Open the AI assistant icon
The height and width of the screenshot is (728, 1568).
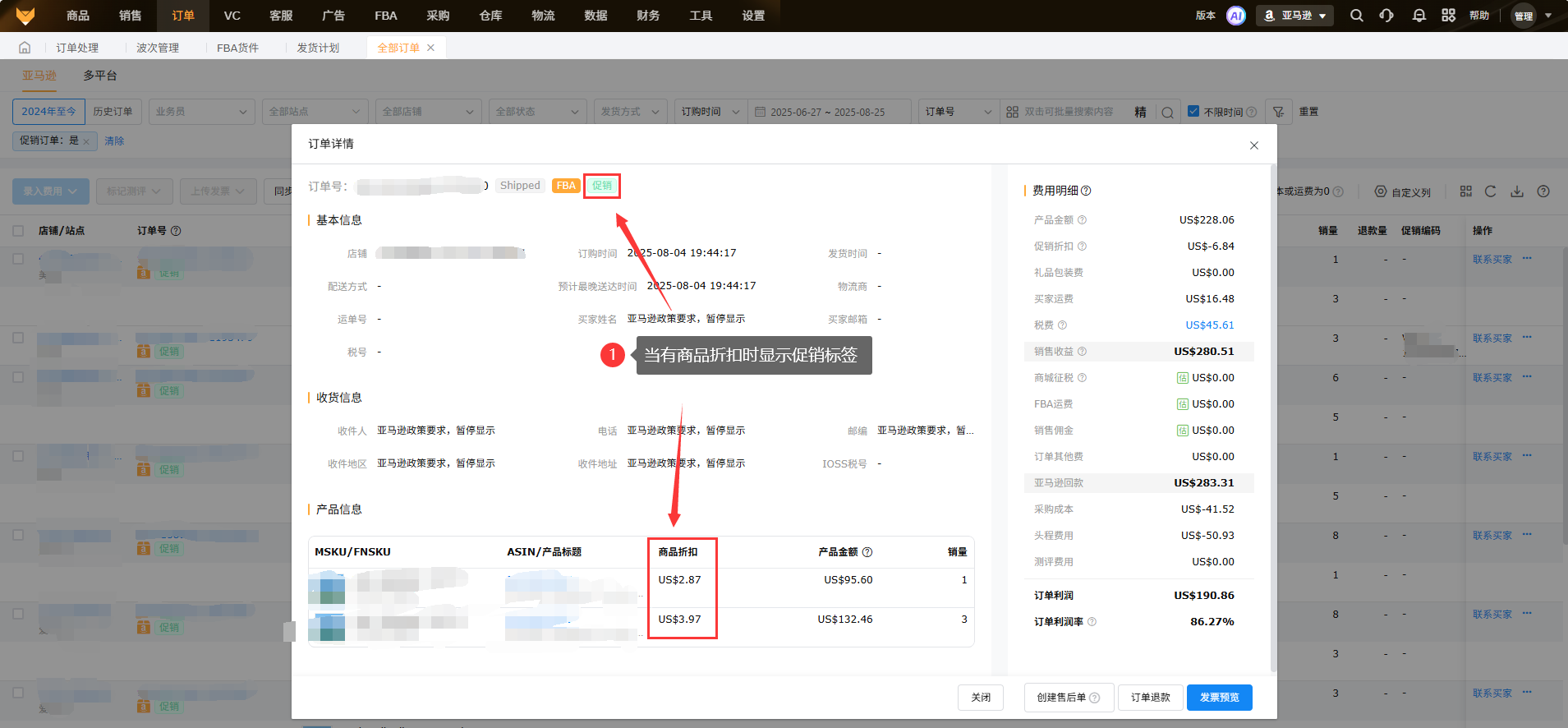[1236, 16]
